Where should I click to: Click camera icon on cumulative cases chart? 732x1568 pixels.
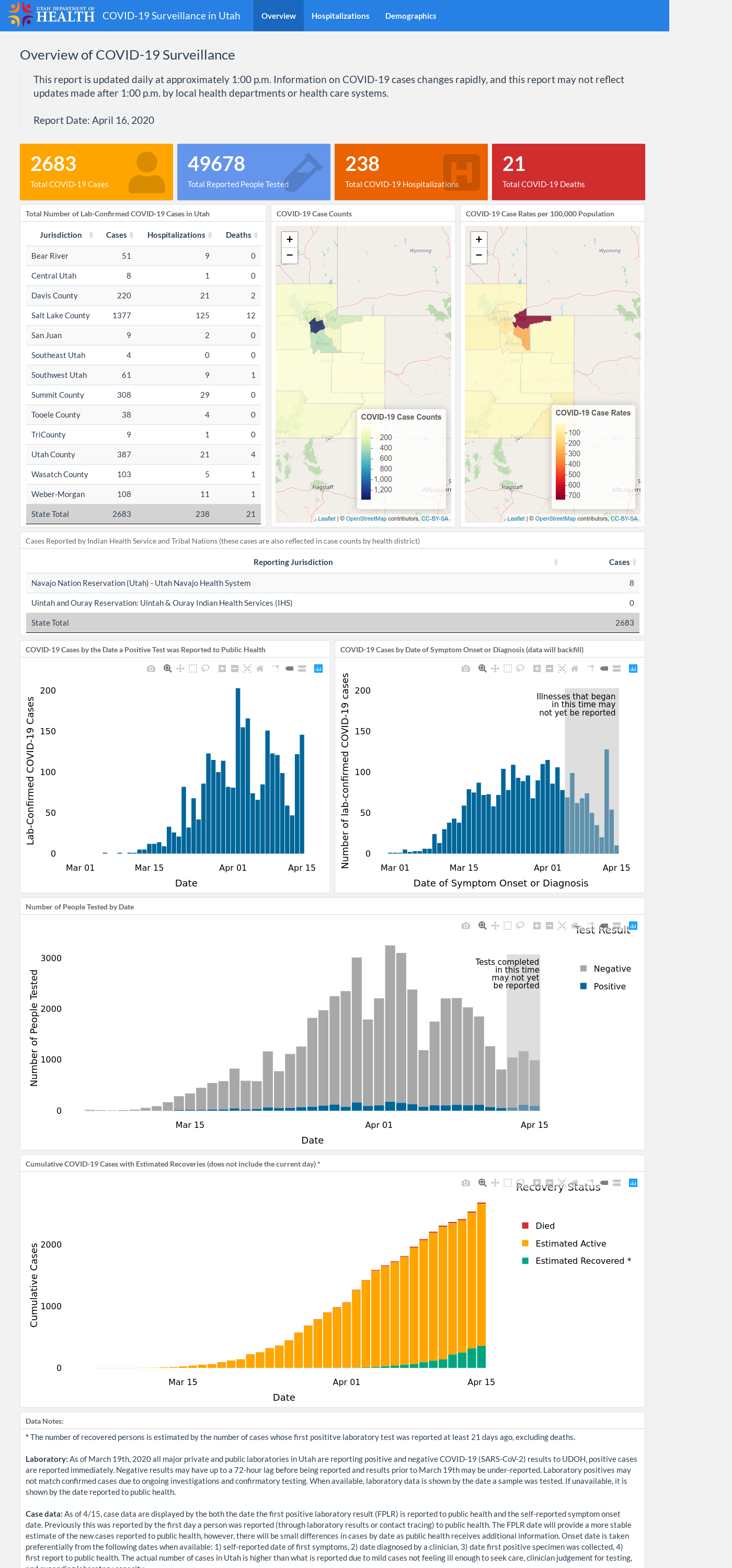[466, 1183]
